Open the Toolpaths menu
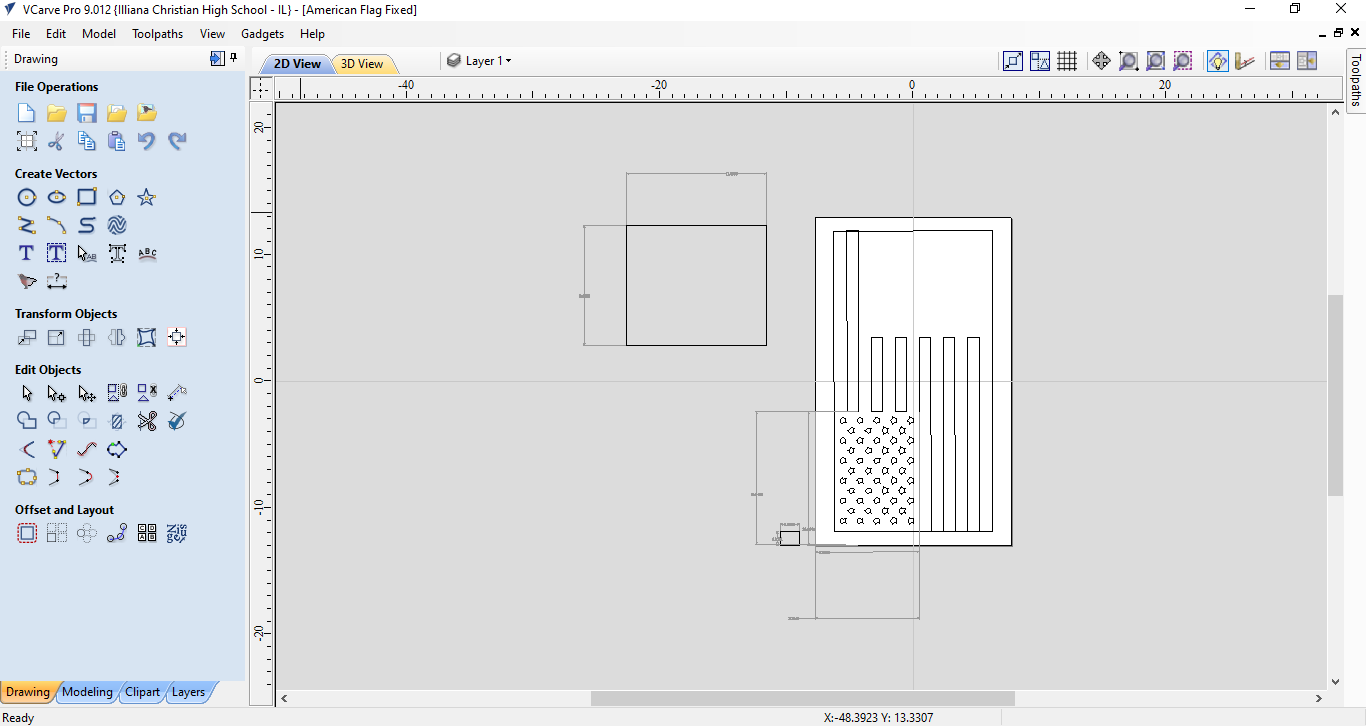 158,34
